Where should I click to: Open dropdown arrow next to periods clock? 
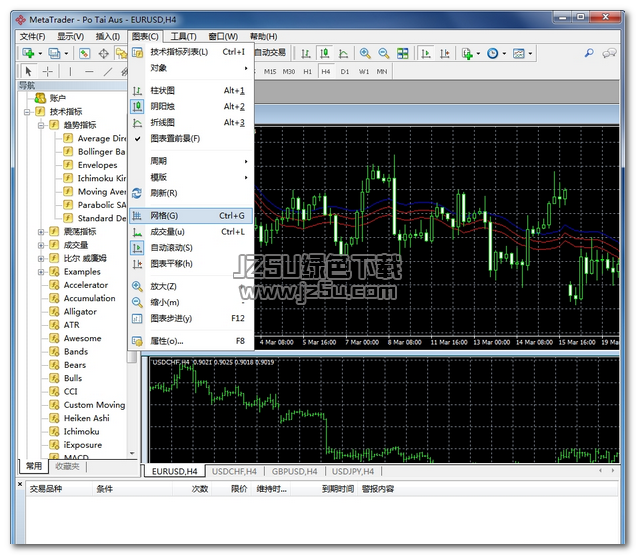tap(504, 53)
